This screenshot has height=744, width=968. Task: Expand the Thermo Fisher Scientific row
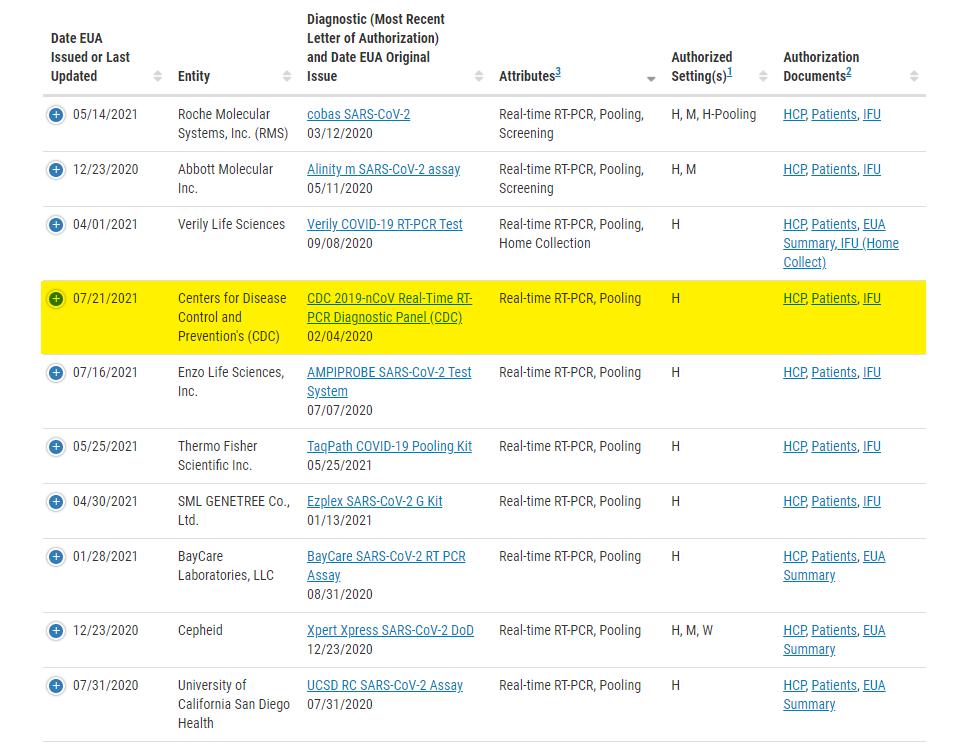coord(56,446)
